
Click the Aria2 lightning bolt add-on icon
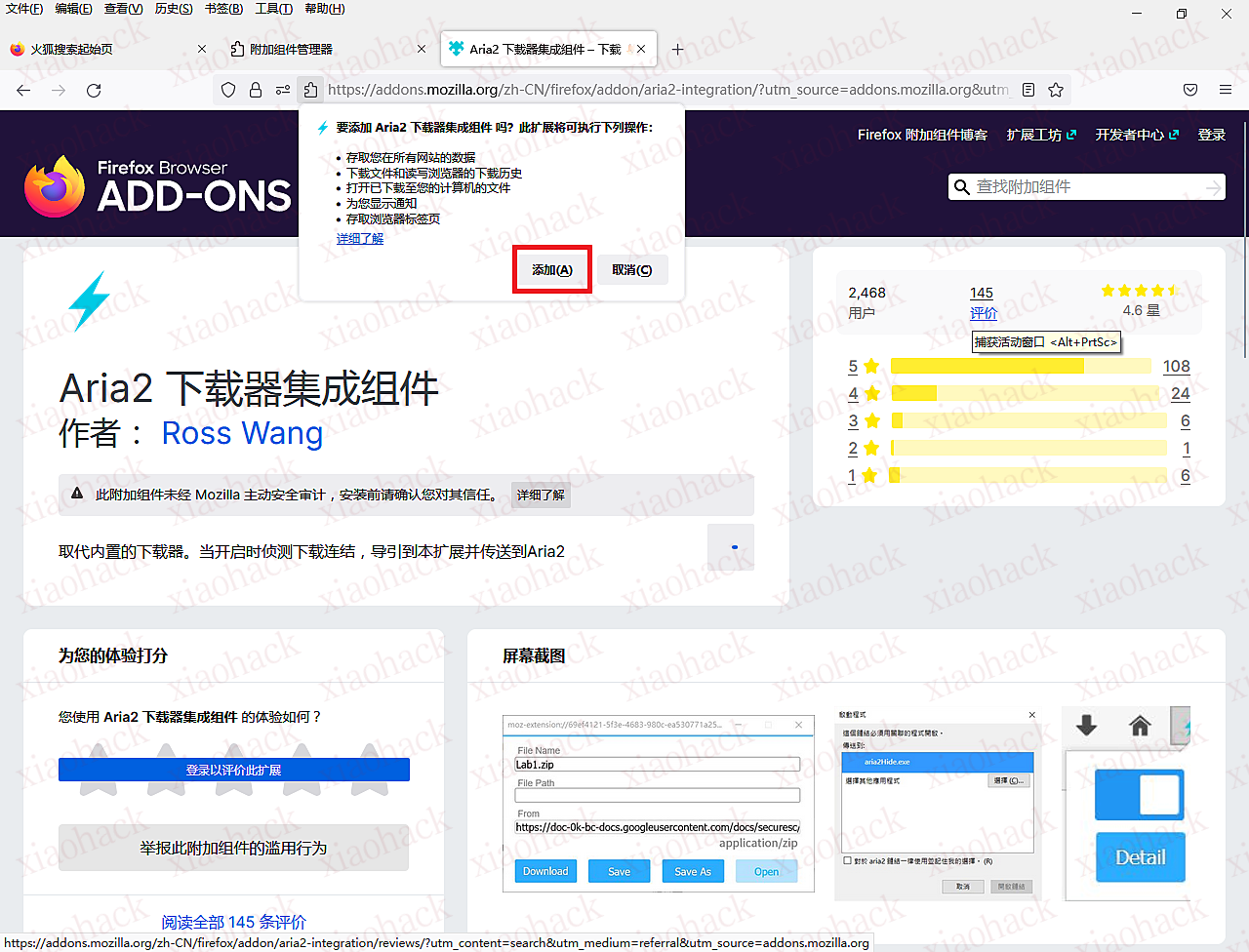click(x=90, y=301)
